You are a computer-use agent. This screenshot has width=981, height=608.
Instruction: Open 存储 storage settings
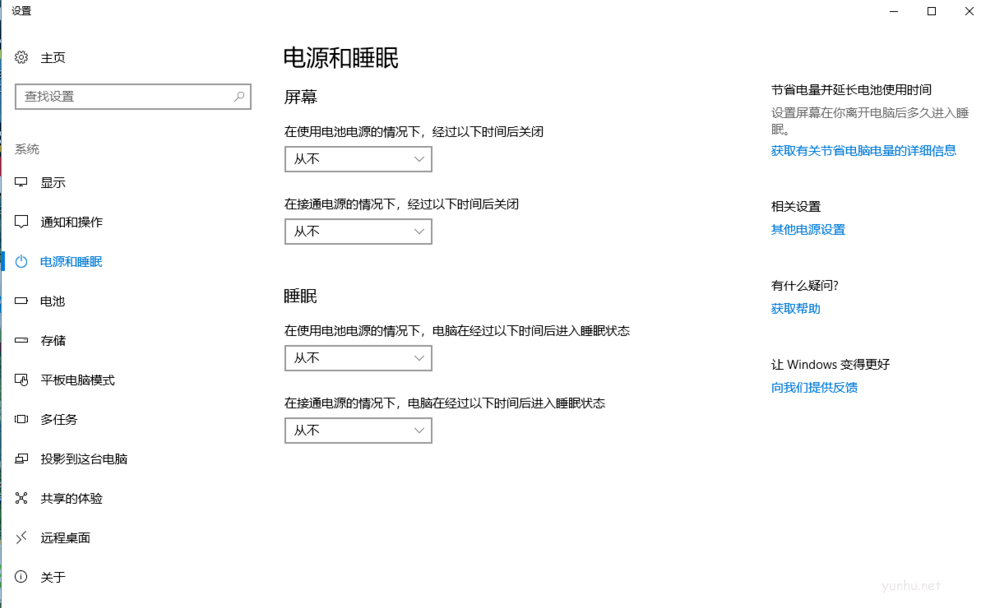[52, 340]
